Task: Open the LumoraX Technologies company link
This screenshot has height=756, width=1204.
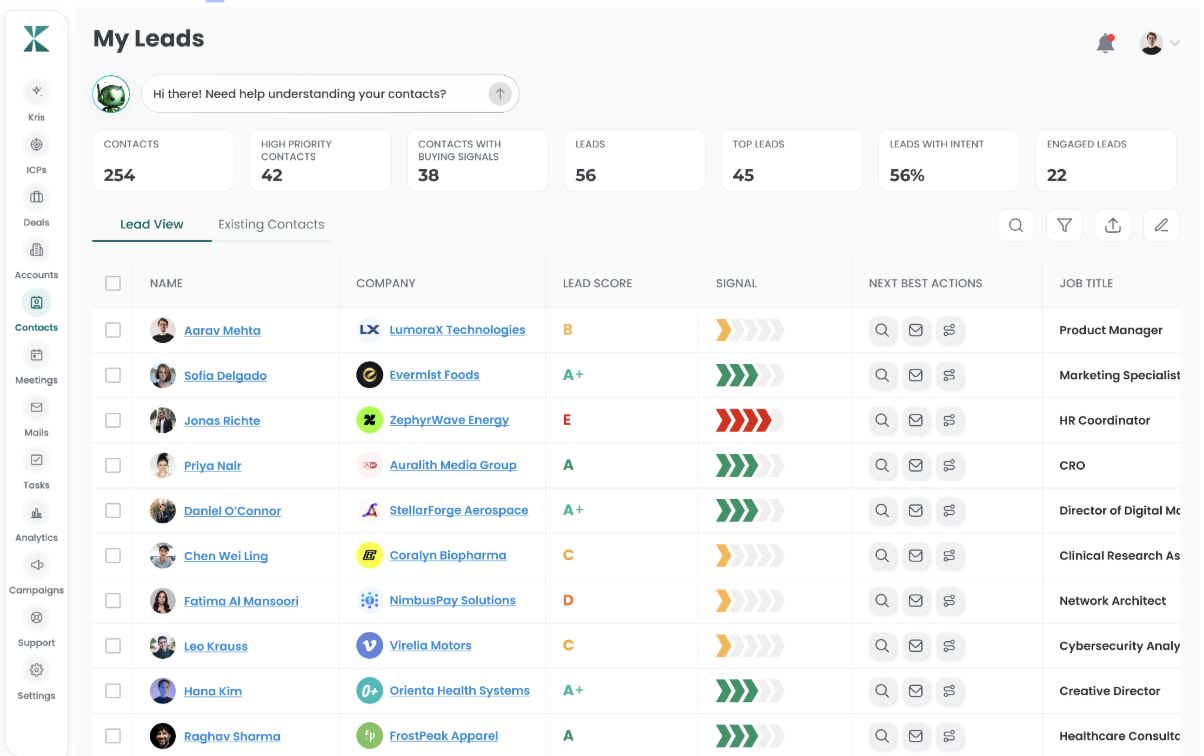Action: click(457, 330)
